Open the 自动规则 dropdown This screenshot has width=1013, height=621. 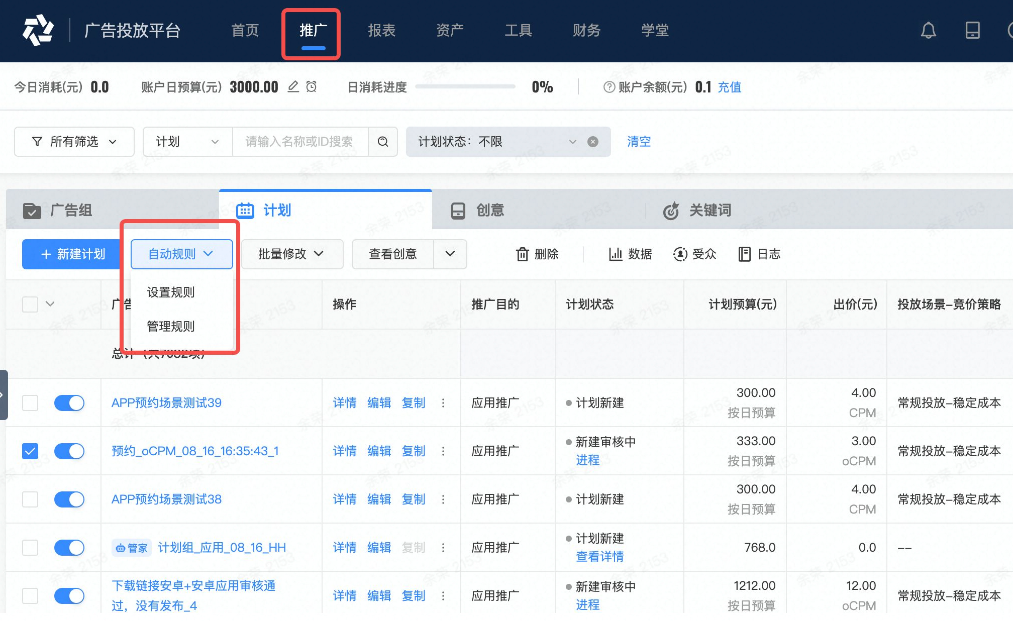pyautogui.click(x=180, y=254)
